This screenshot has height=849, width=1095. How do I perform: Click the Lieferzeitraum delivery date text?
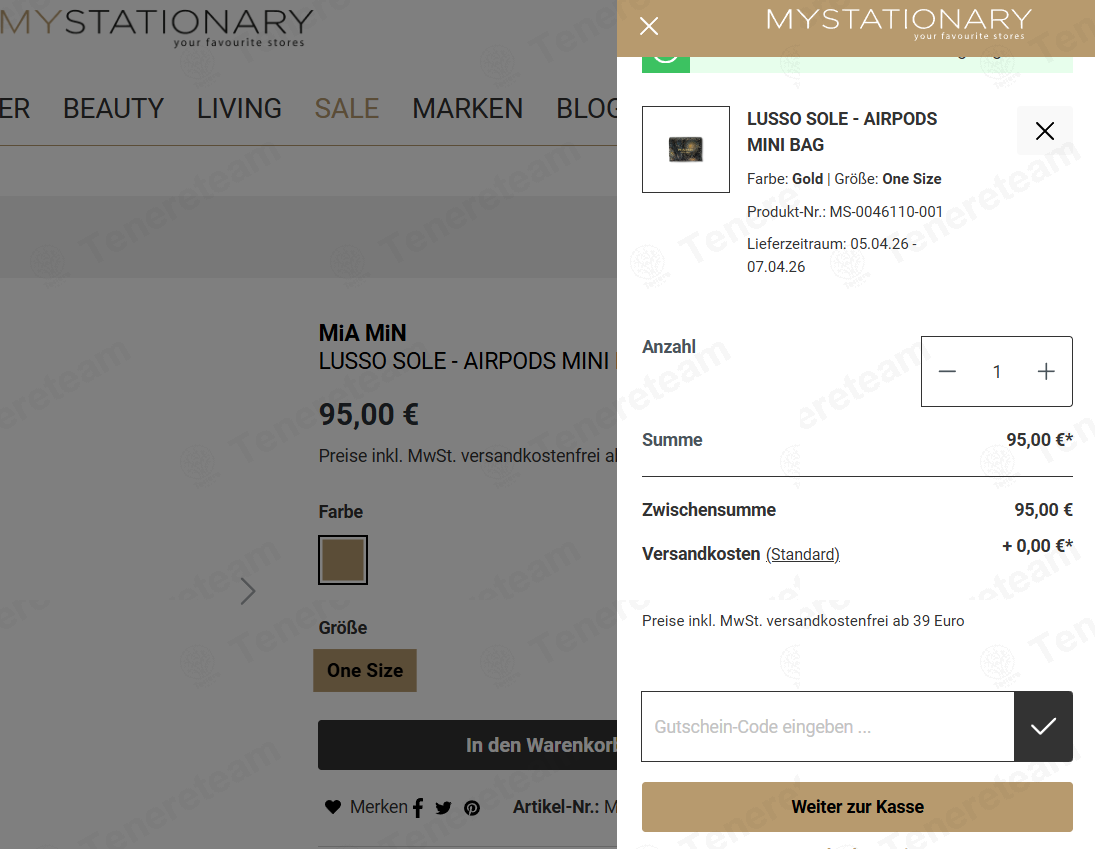coord(832,255)
